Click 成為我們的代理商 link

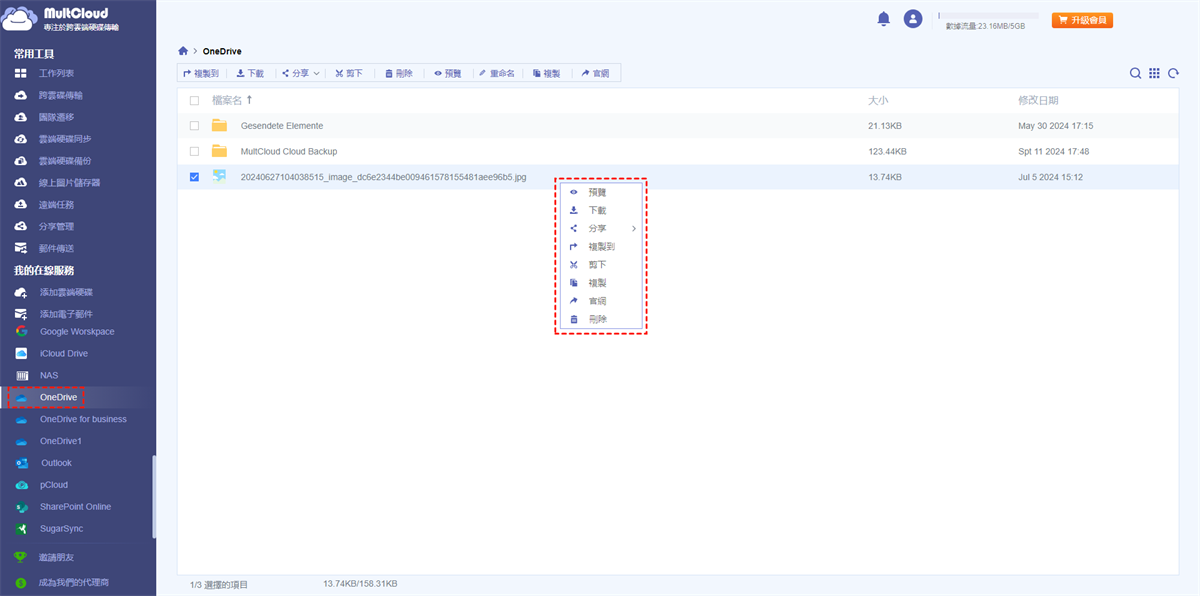pyautogui.click(x=74, y=582)
